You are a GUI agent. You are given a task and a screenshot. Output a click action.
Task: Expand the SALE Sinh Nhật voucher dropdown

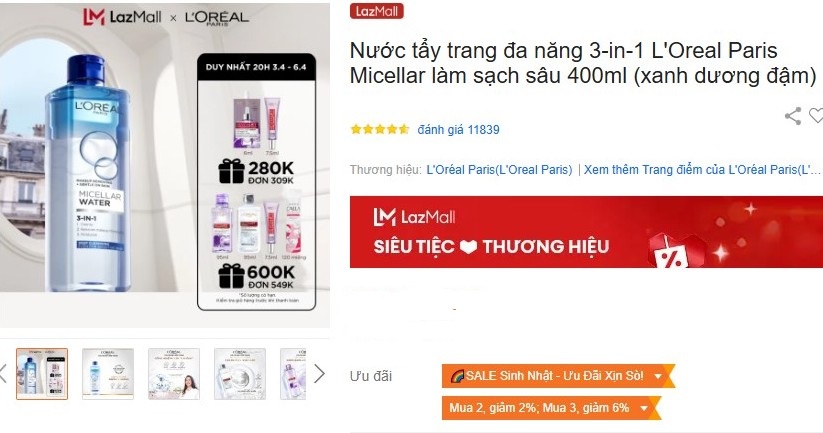(x=557, y=376)
